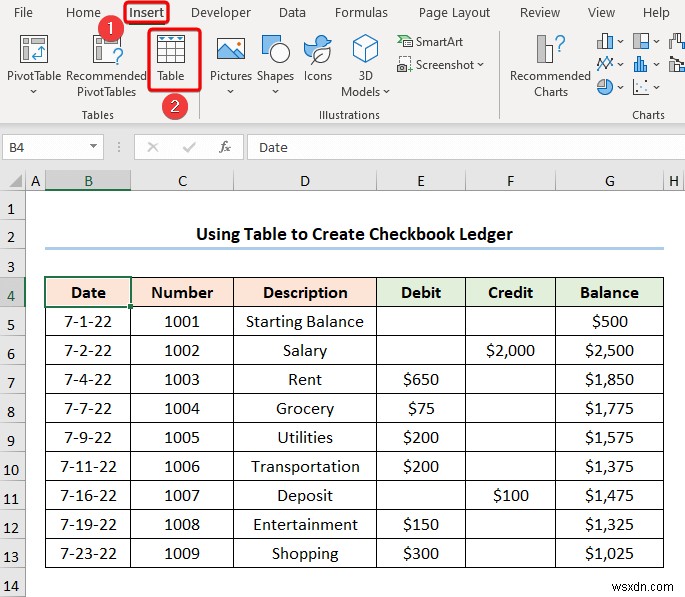Image resolution: width=685 pixels, height=597 pixels.
Task: Insert a combo chart
Action: (x=677, y=65)
